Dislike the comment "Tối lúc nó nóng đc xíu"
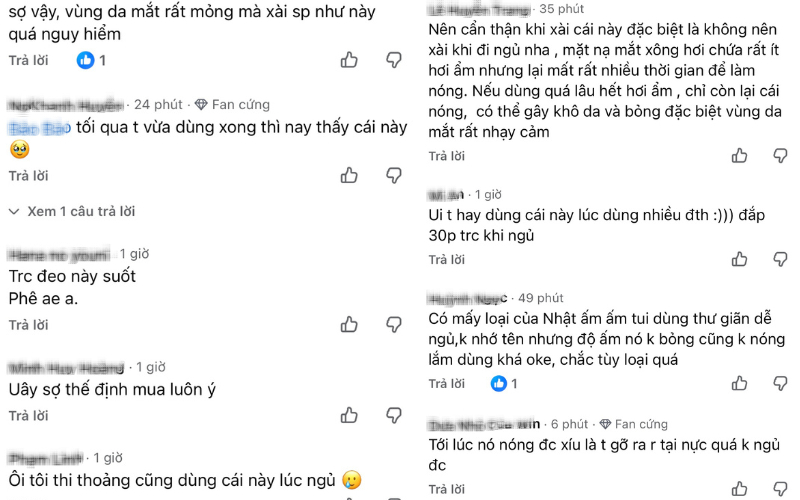The height and width of the screenshot is (500, 800). (781, 489)
